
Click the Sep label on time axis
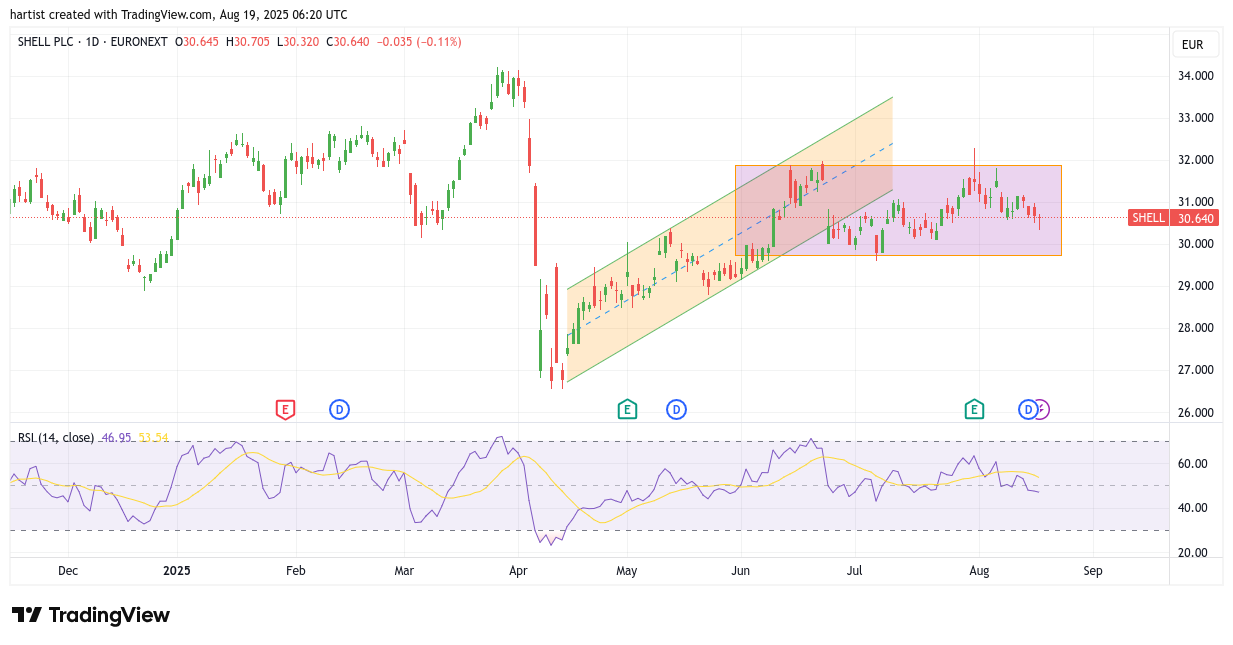click(x=1093, y=571)
